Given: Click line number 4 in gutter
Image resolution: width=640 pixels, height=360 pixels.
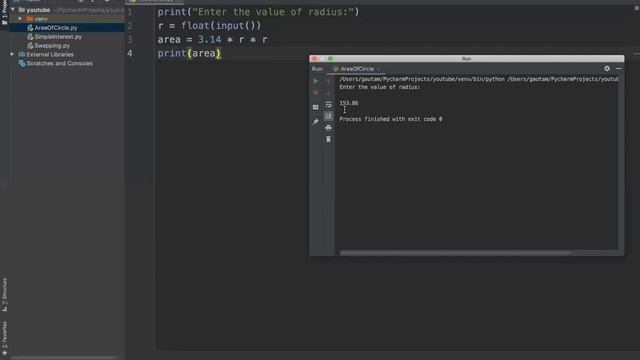Looking at the screenshot, I should 129,53.
